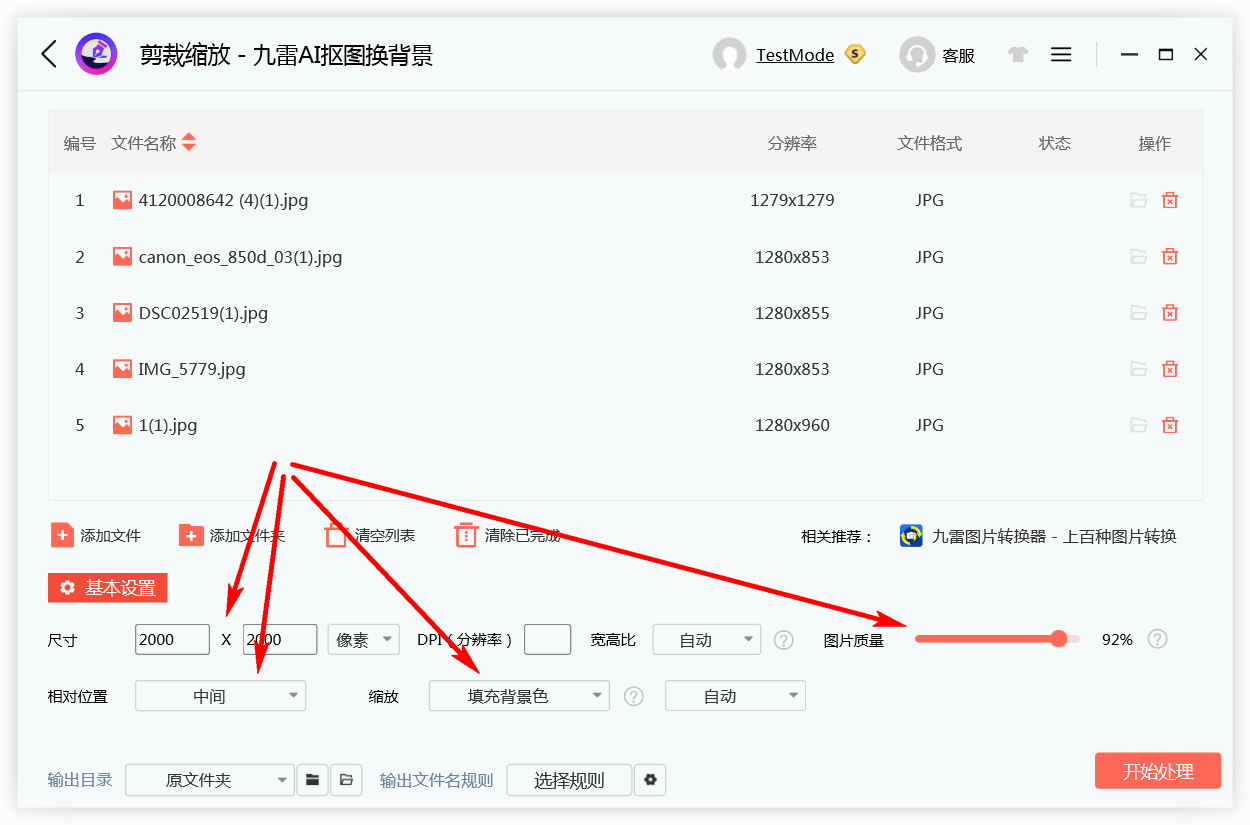Screen dimensions: 1250x825
Task: Open the 缩放 填充背景色 dropdown
Action: (x=519, y=695)
